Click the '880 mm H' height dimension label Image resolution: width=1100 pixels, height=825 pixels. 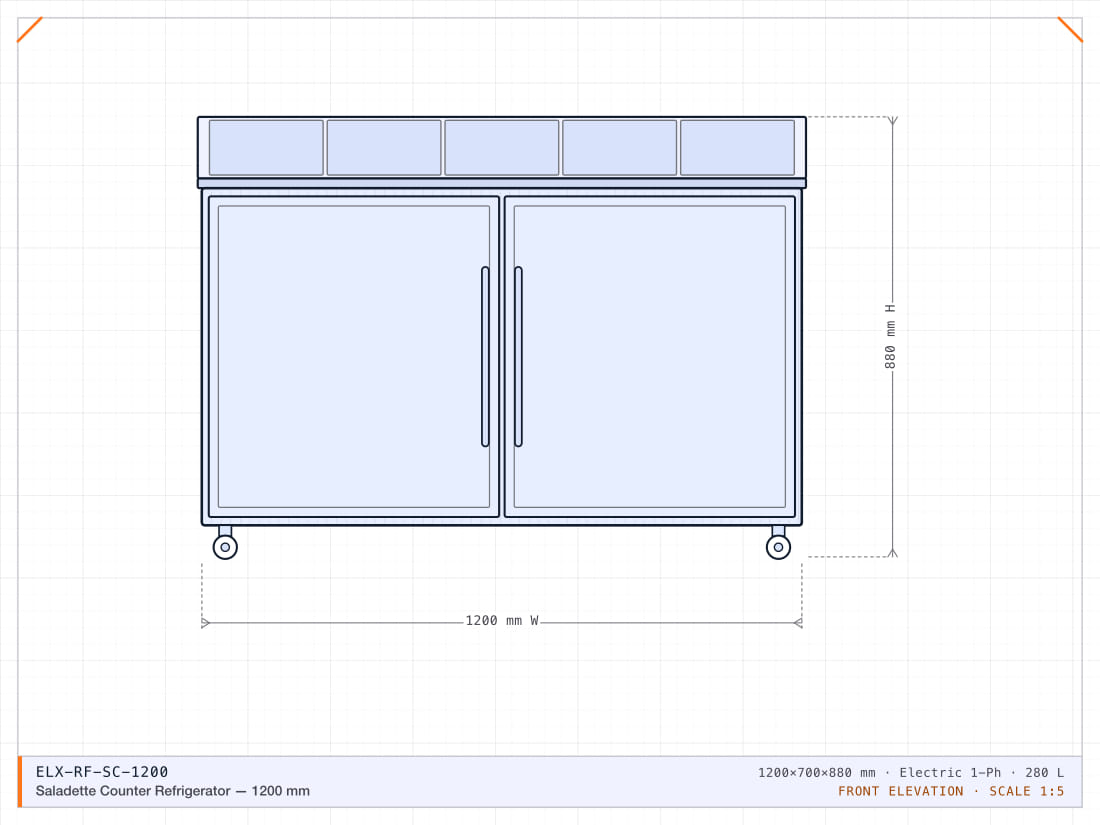[x=890, y=337]
